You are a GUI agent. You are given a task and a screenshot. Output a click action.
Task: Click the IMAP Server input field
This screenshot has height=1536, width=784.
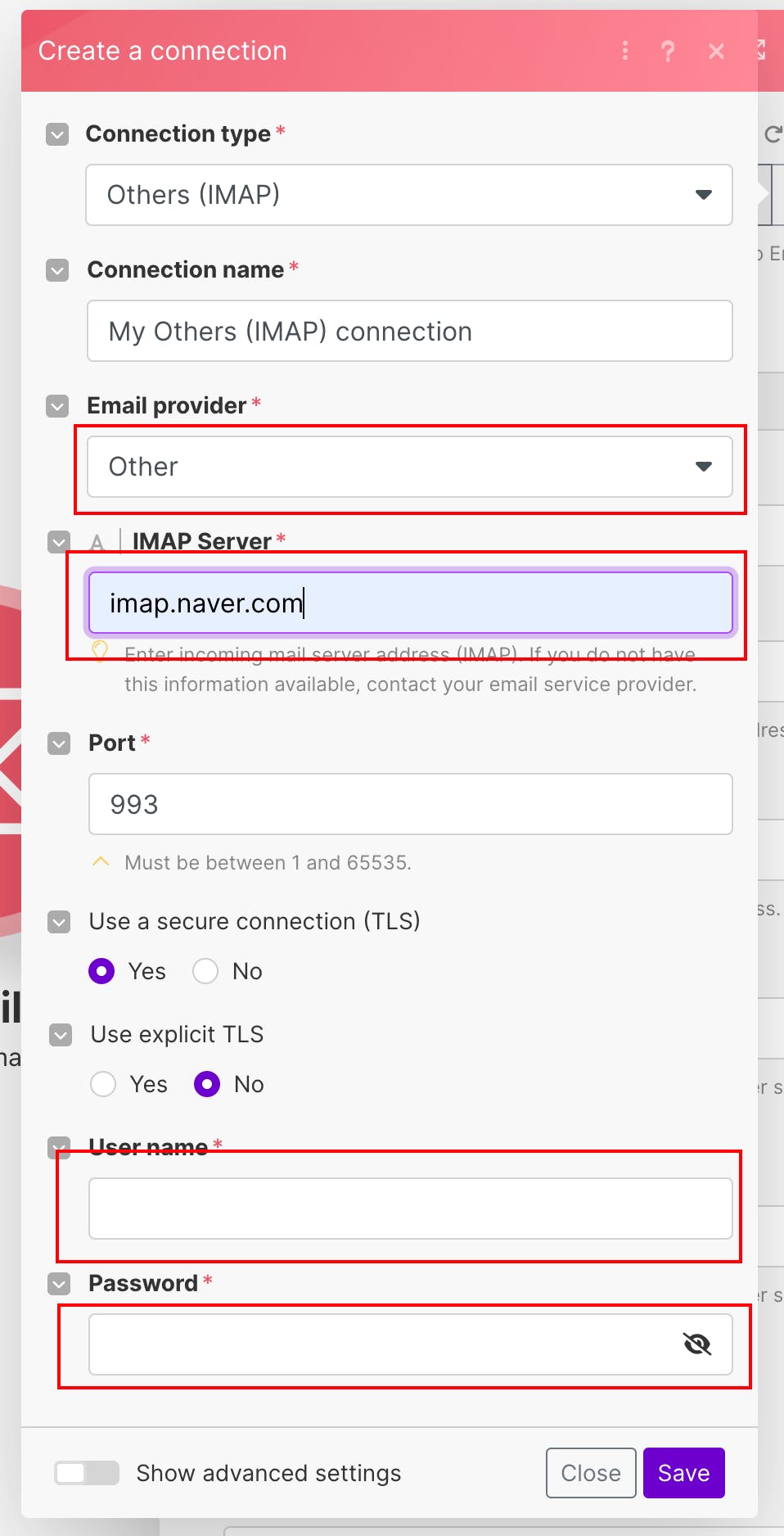pos(410,603)
